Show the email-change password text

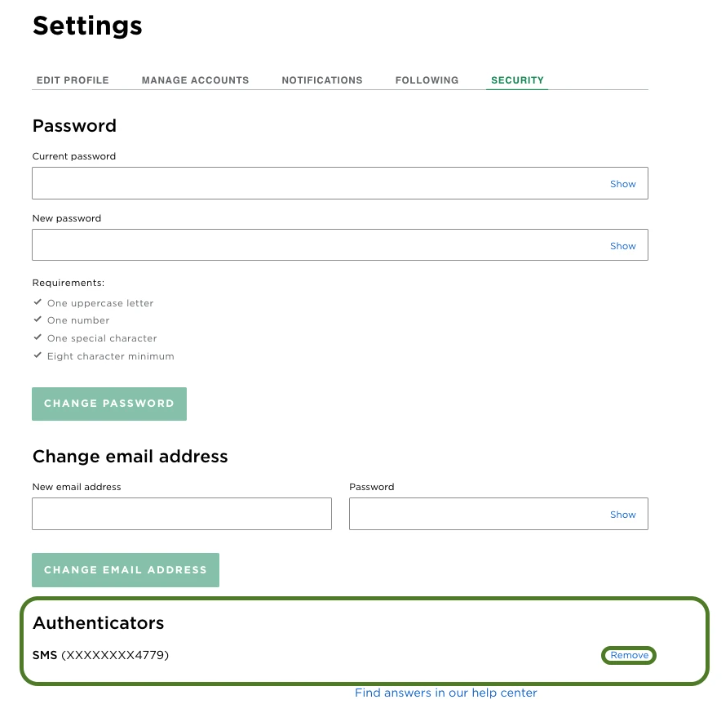[x=623, y=515]
